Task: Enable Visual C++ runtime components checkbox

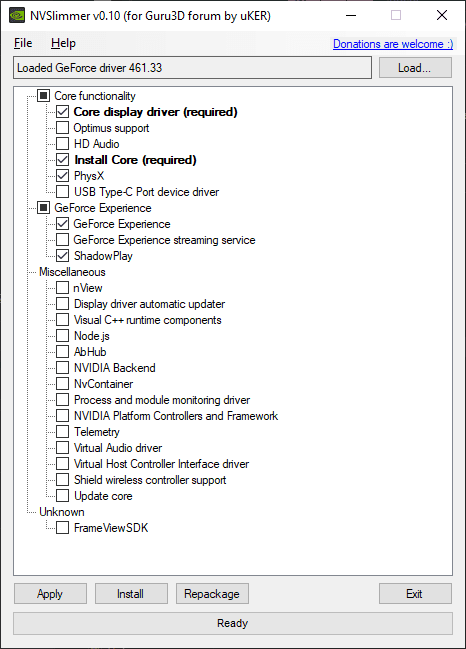Action: pyautogui.click(x=62, y=320)
